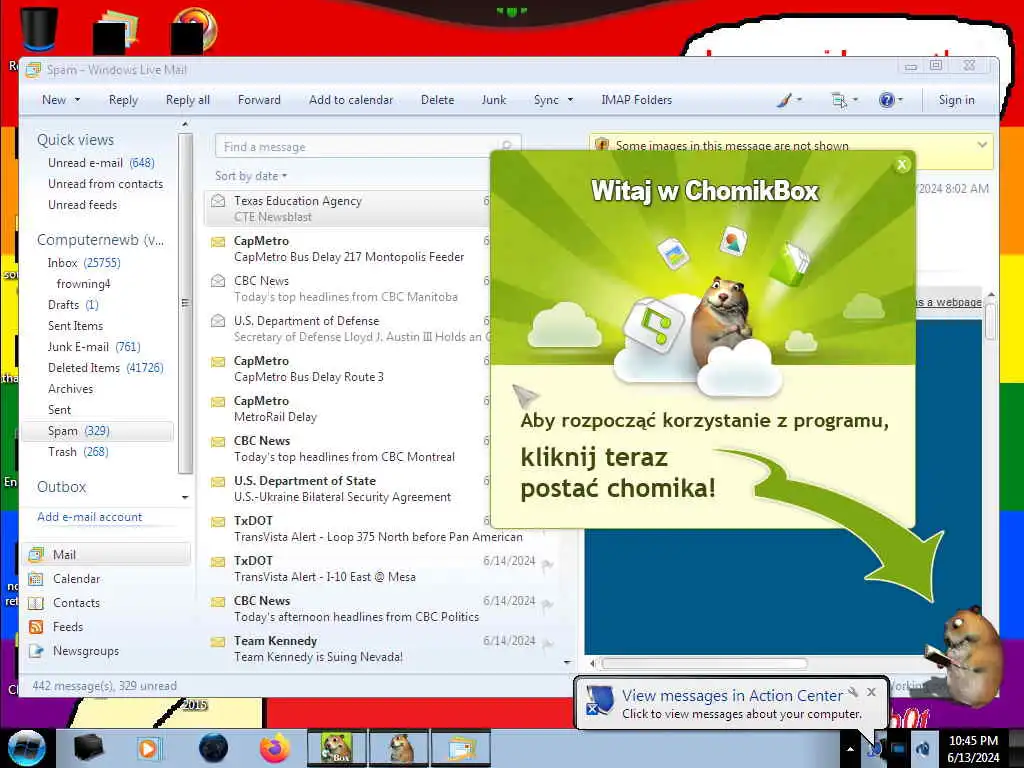Viewport: 1024px width, 768px height.
Task: Open the New message dropdown arrow
Action: pyautogui.click(x=78, y=100)
